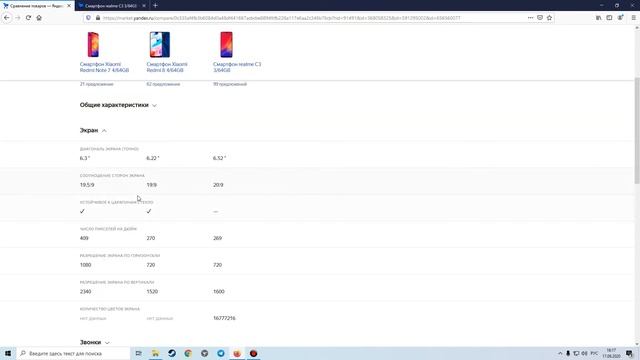Click the 1080 horizontal resolution value
This screenshot has width=640, height=360.
85,265
